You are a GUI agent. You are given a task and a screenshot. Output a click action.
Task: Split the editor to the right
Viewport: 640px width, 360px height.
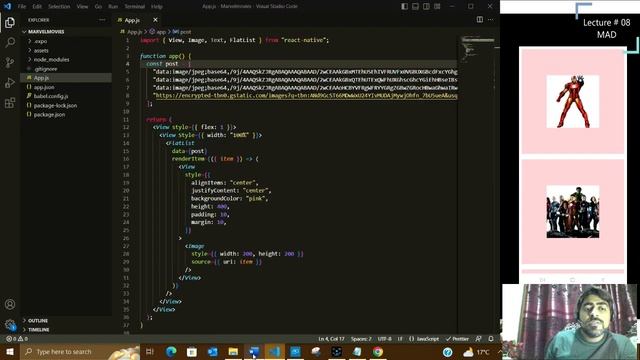point(480,20)
